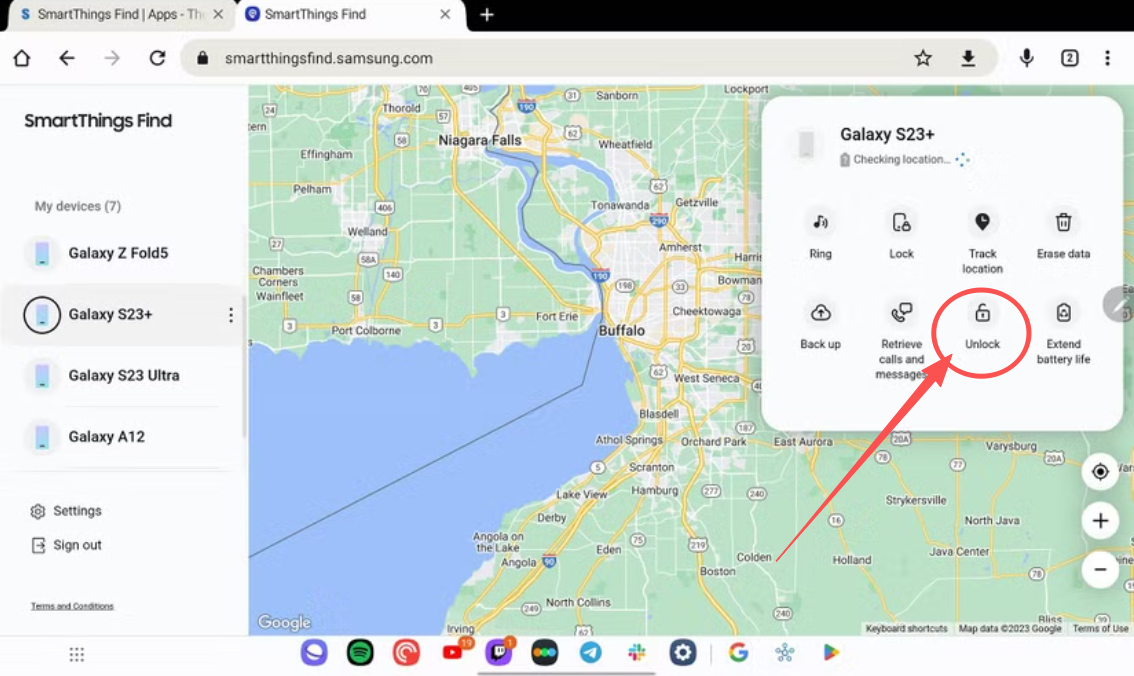Click Buffalo label on the map
This screenshot has height=676, width=1134.
[x=621, y=330]
